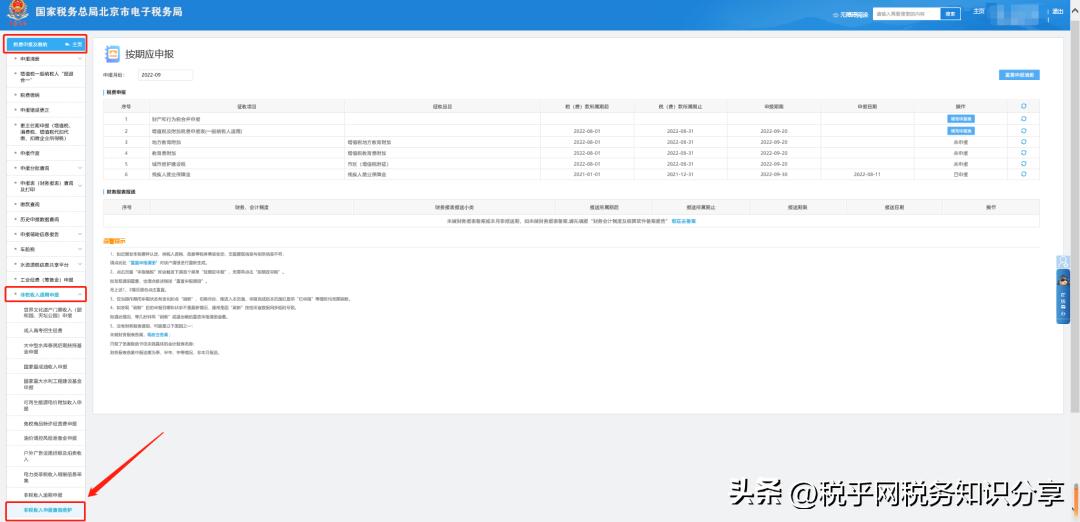1080x522 pixels.
Task: Select 大中型水库移民后期扶持基金申报
Action: [52, 348]
